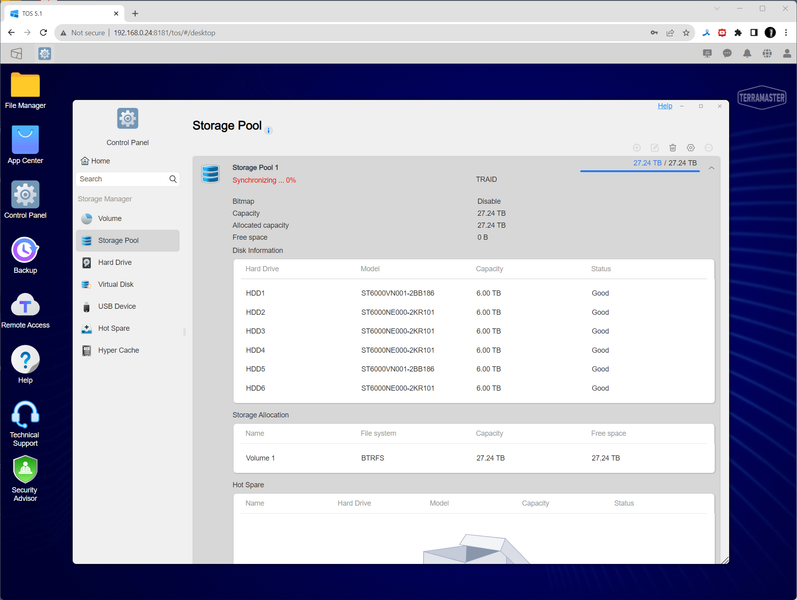Image resolution: width=797 pixels, height=600 pixels.
Task: Open the browser three-dot menu
Action: (786, 33)
